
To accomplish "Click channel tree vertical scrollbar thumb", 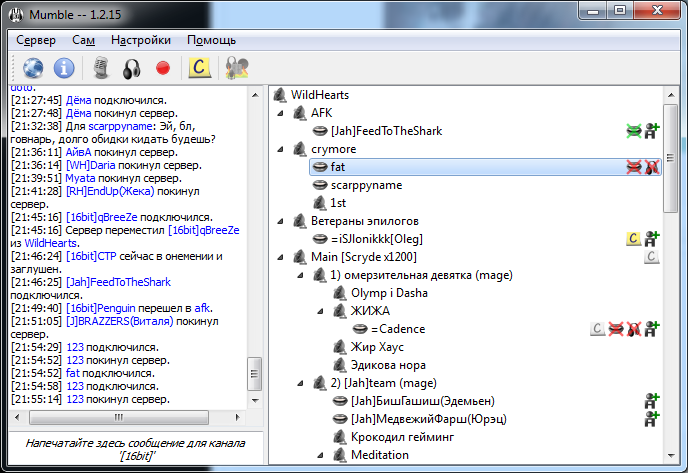I will tap(671, 158).
